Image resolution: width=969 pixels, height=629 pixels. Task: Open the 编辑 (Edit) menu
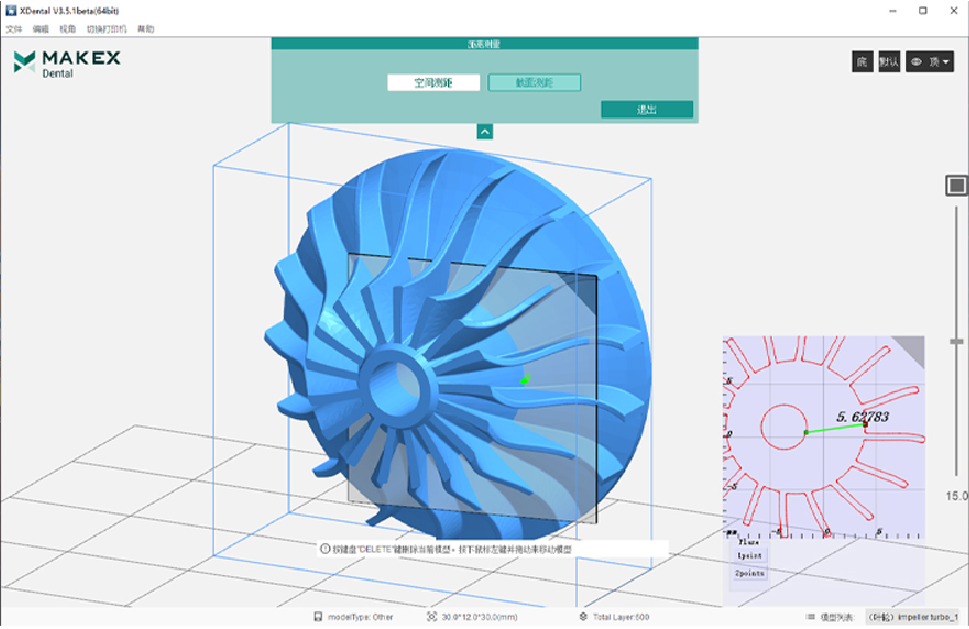(x=41, y=29)
